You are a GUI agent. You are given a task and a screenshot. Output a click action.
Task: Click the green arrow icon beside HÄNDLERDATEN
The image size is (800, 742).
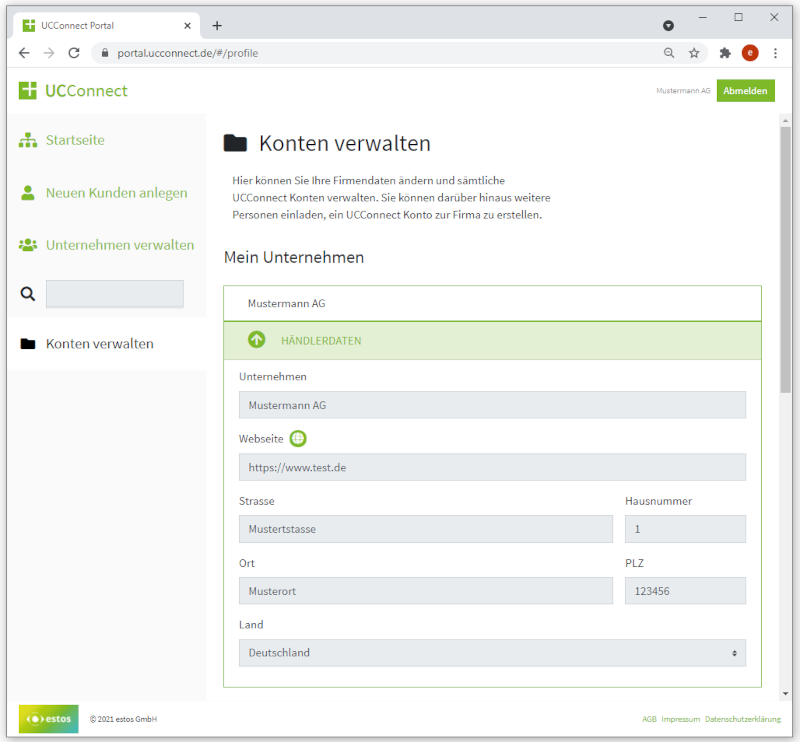pyautogui.click(x=257, y=340)
